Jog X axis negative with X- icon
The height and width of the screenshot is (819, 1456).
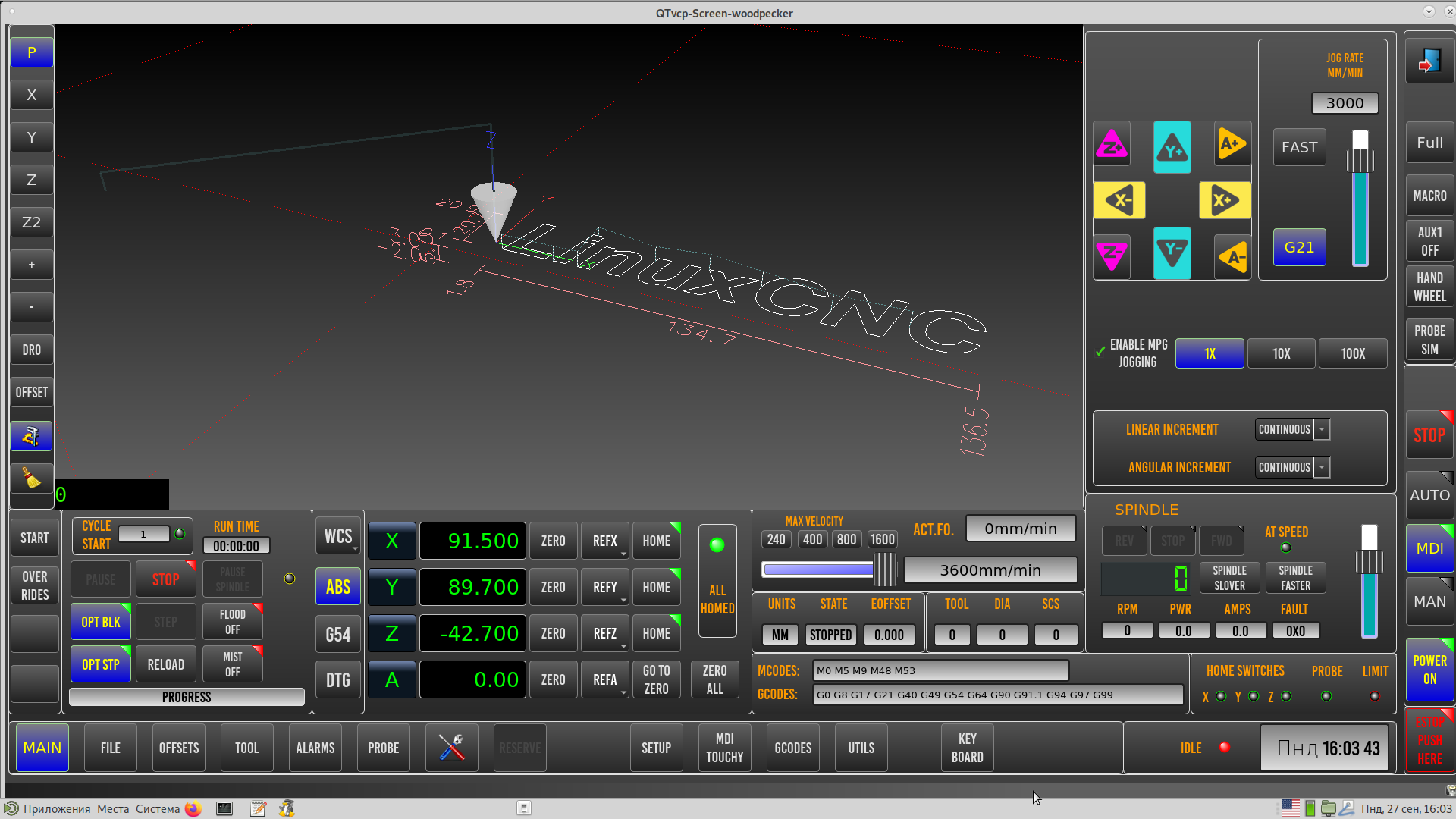point(1119,200)
